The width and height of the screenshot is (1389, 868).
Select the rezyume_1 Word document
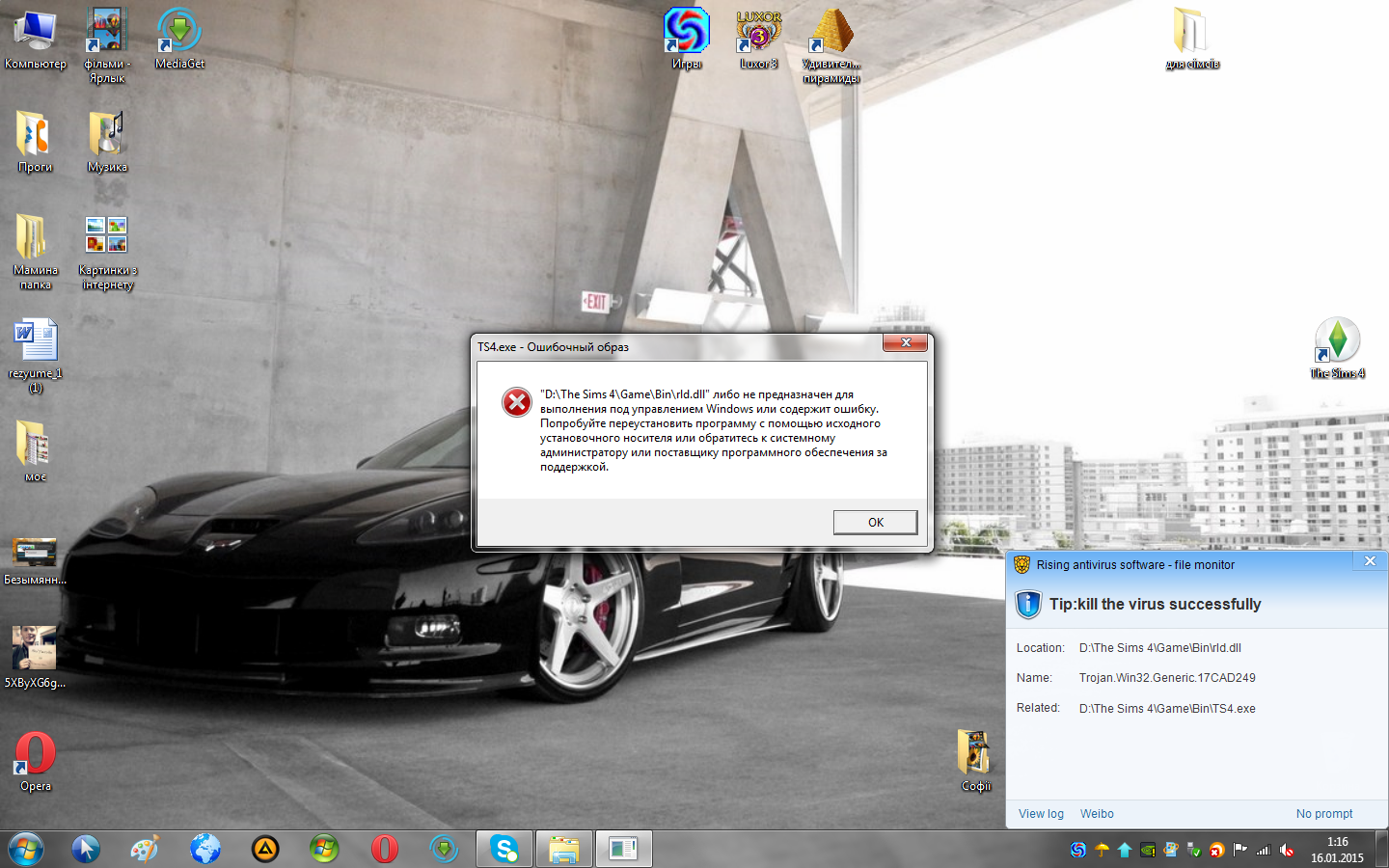(x=36, y=355)
